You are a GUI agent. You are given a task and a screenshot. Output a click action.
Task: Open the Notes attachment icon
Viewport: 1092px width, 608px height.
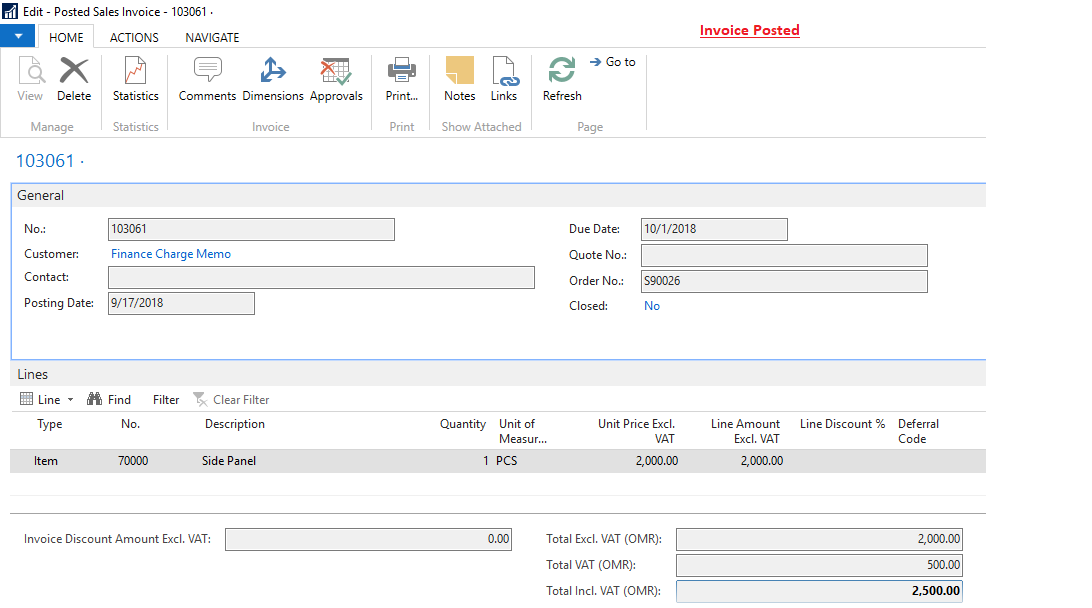click(459, 78)
